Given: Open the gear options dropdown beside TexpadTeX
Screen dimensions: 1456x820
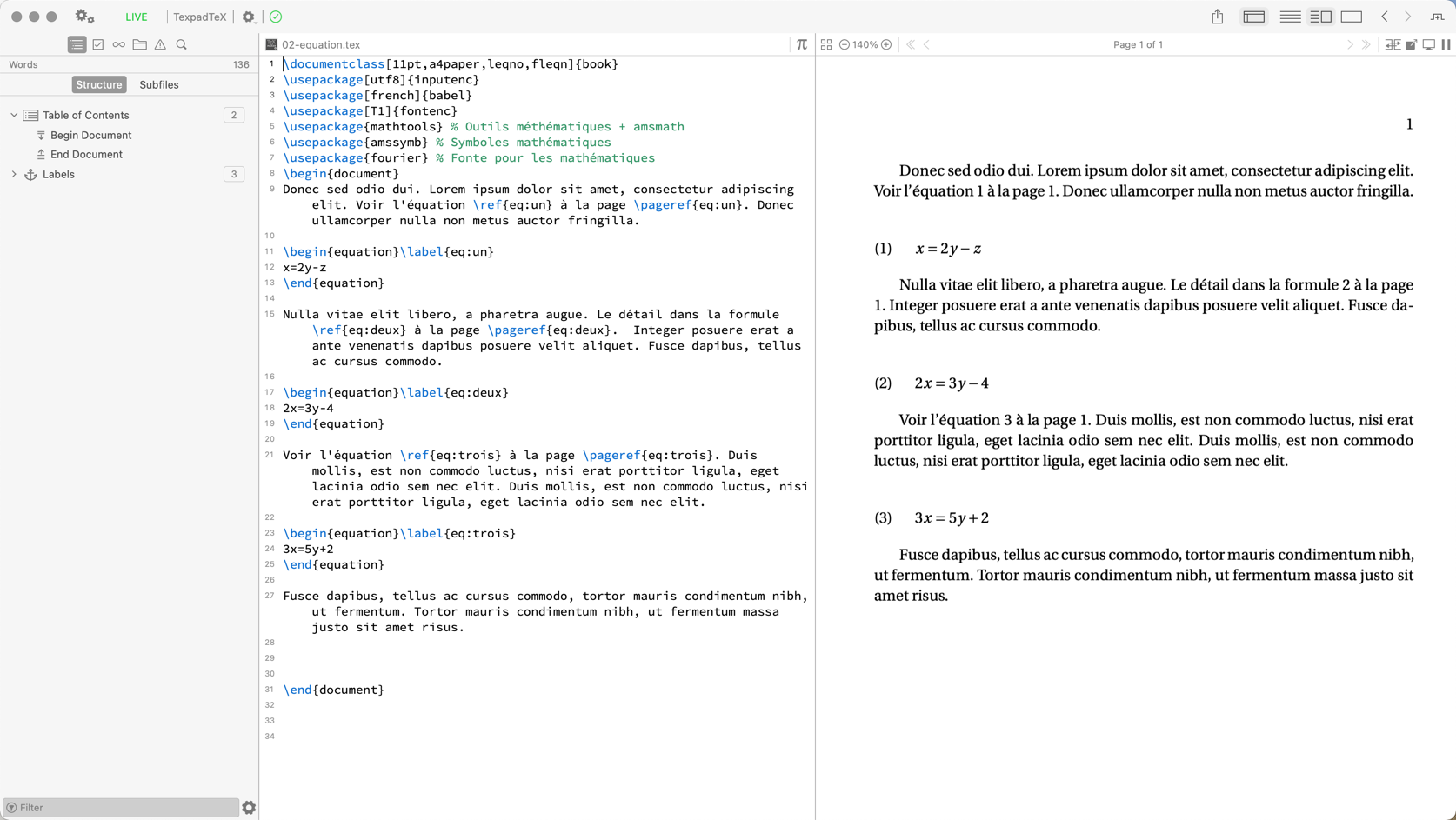Looking at the screenshot, I should point(249,17).
